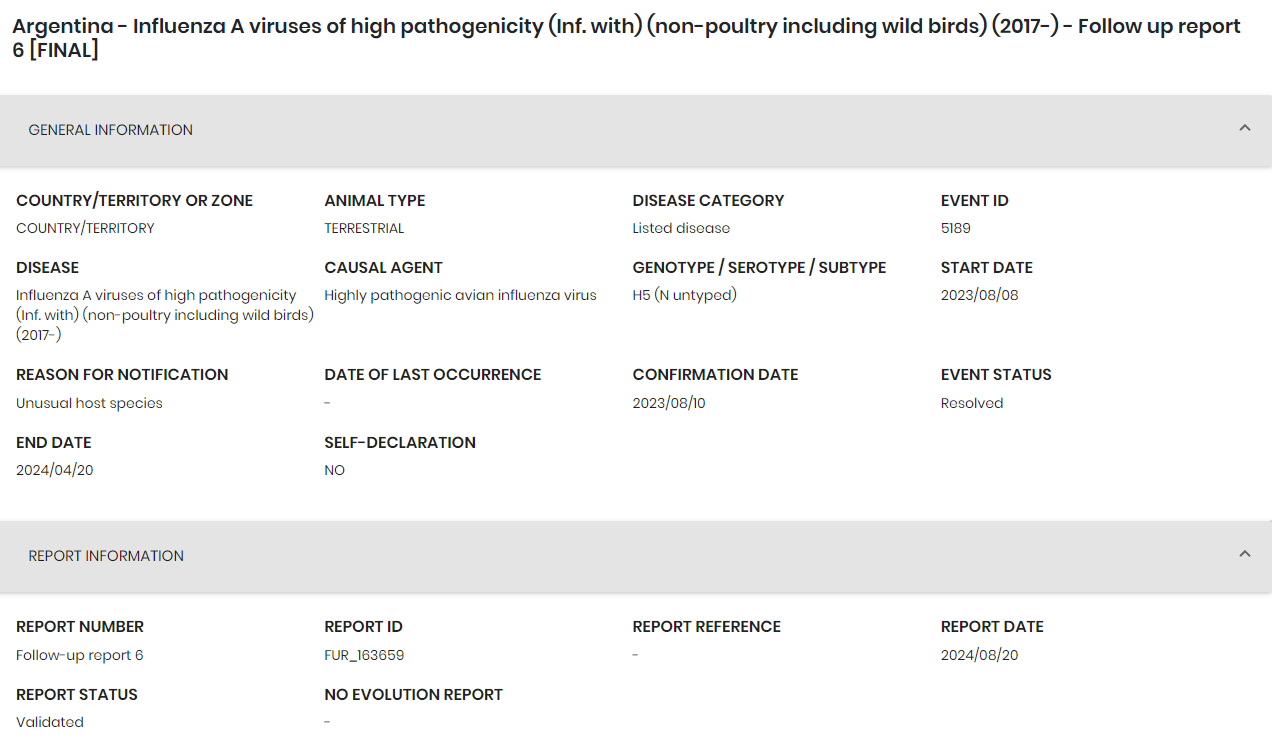Click the Validated report status value
The width and height of the screenshot is (1272, 753).
(50, 722)
